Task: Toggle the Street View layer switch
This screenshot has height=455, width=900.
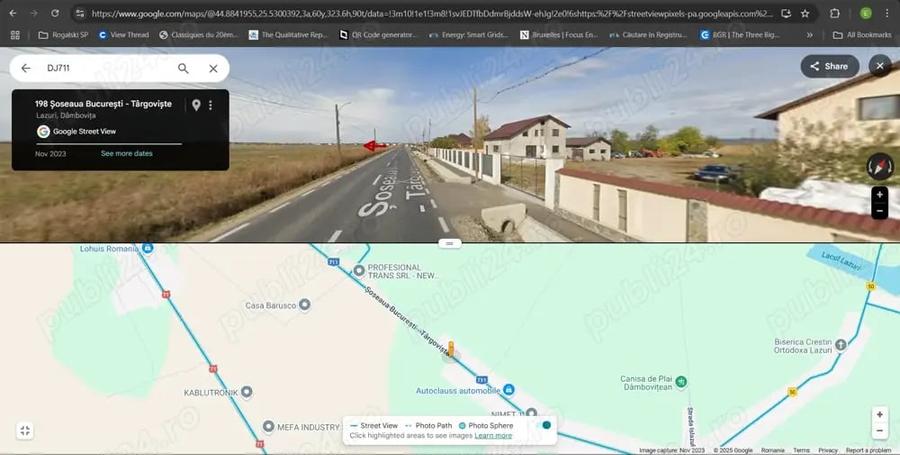Action: pyautogui.click(x=543, y=425)
